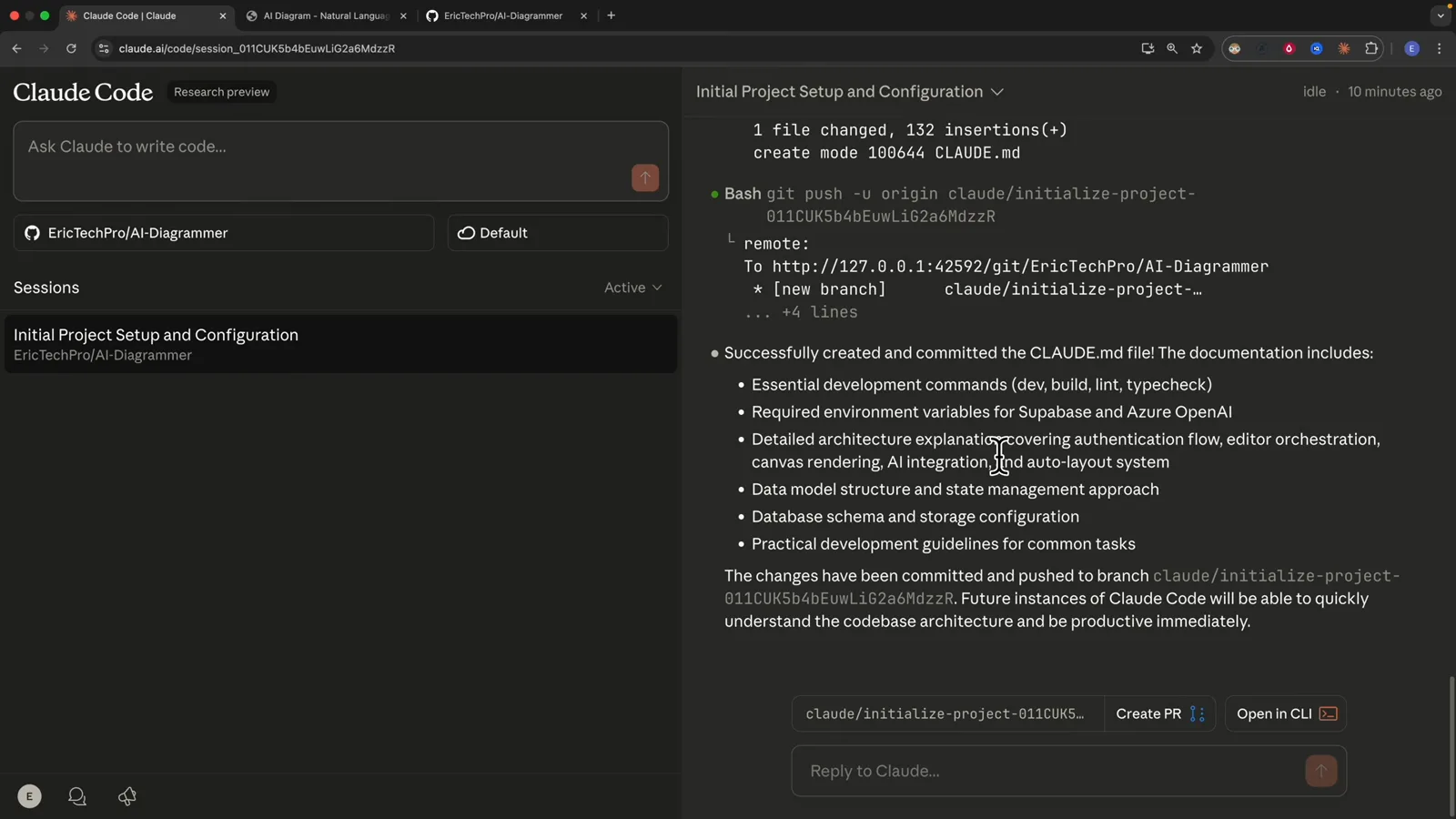This screenshot has height=819, width=1456.
Task: Switch to EricTechPro/AI-Diagrammer GitHub tab
Action: point(503,15)
